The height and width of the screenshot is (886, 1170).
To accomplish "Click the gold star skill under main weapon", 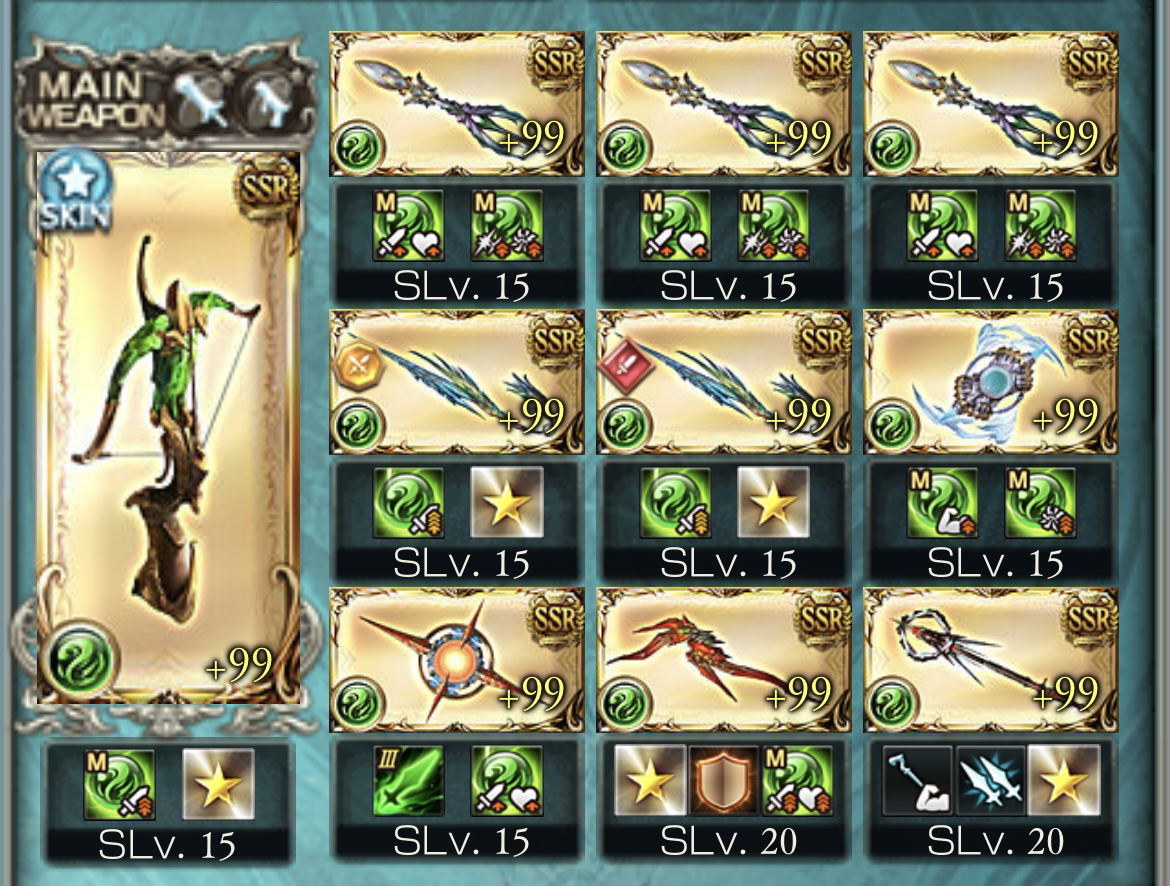I will coord(219,784).
